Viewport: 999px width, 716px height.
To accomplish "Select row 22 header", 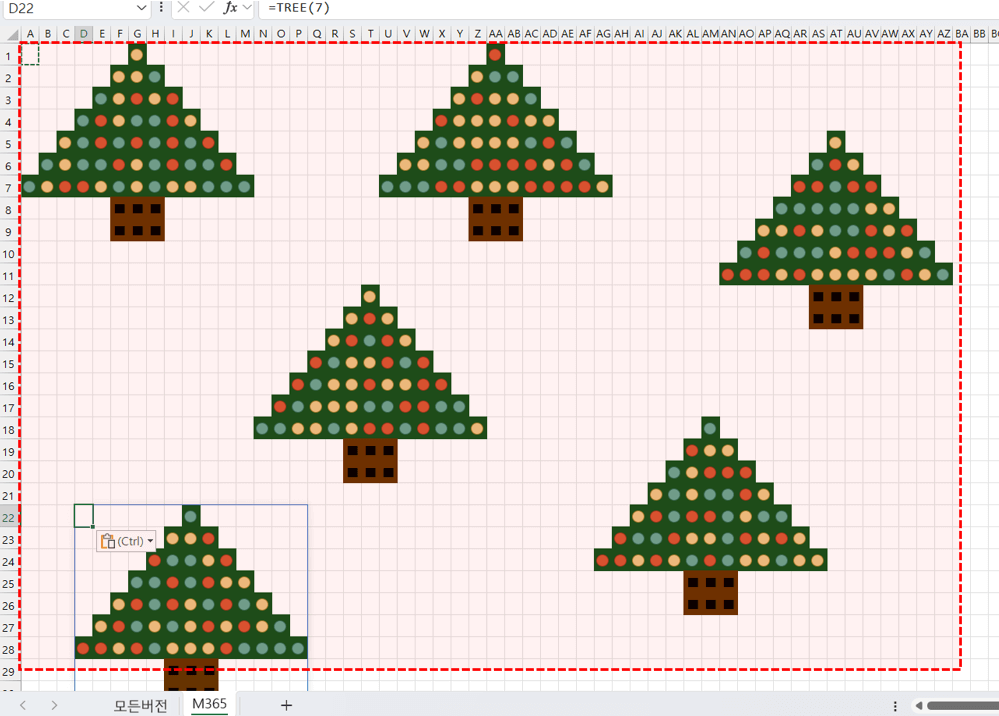I will click(x=9, y=518).
